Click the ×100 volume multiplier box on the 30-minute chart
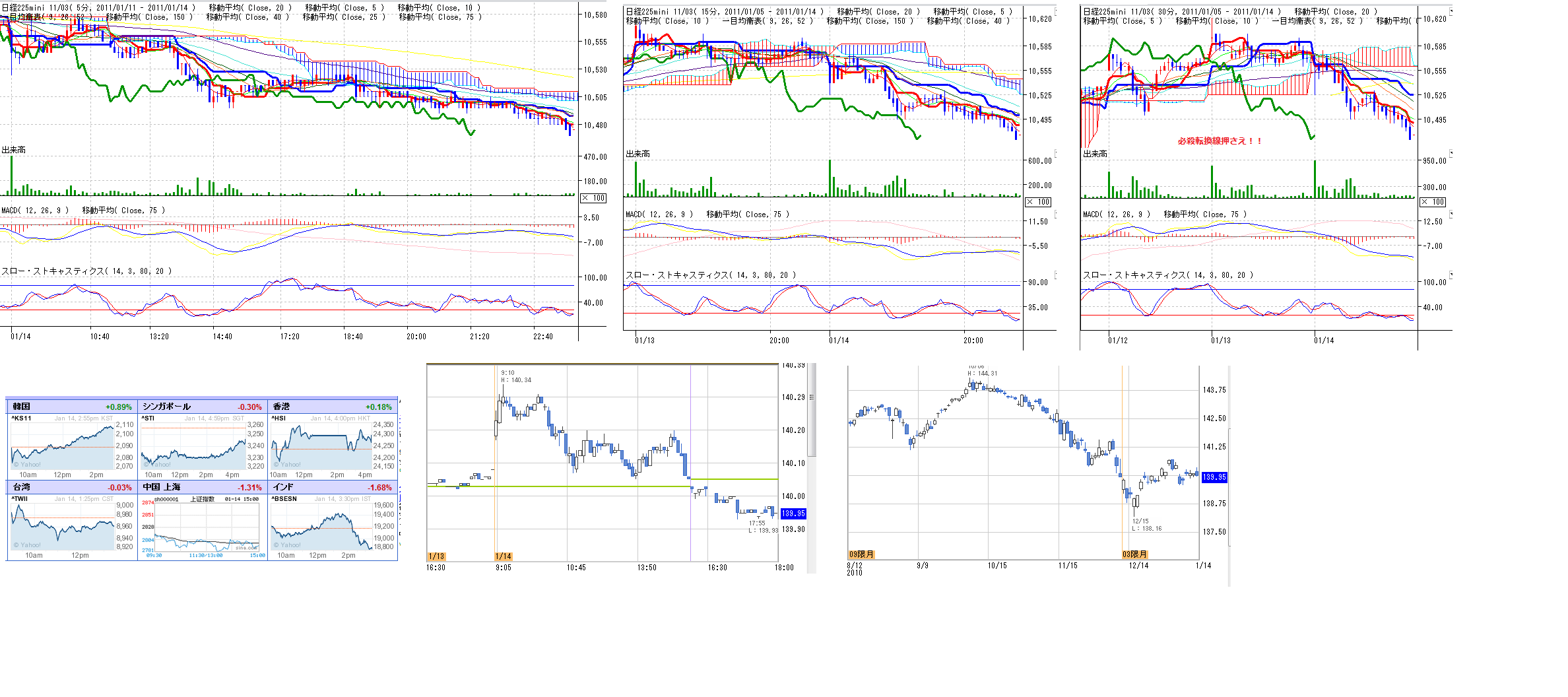The image size is (1568, 697). (x=1433, y=202)
